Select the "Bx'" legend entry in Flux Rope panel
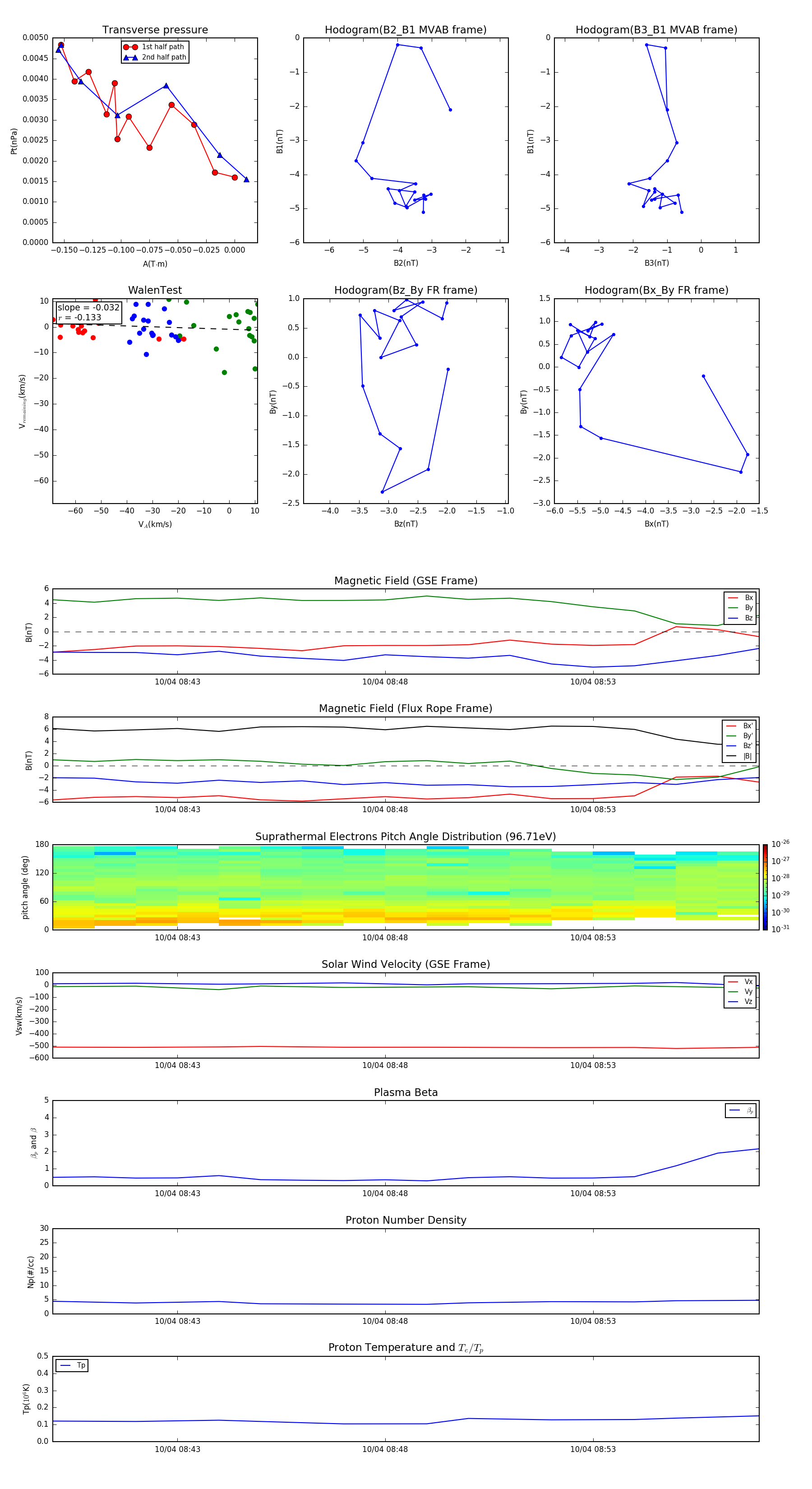812x1489 pixels. click(x=740, y=726)
